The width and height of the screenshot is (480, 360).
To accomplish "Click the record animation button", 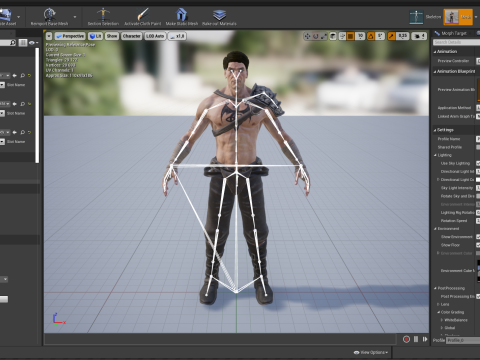I will click(406, 339).
